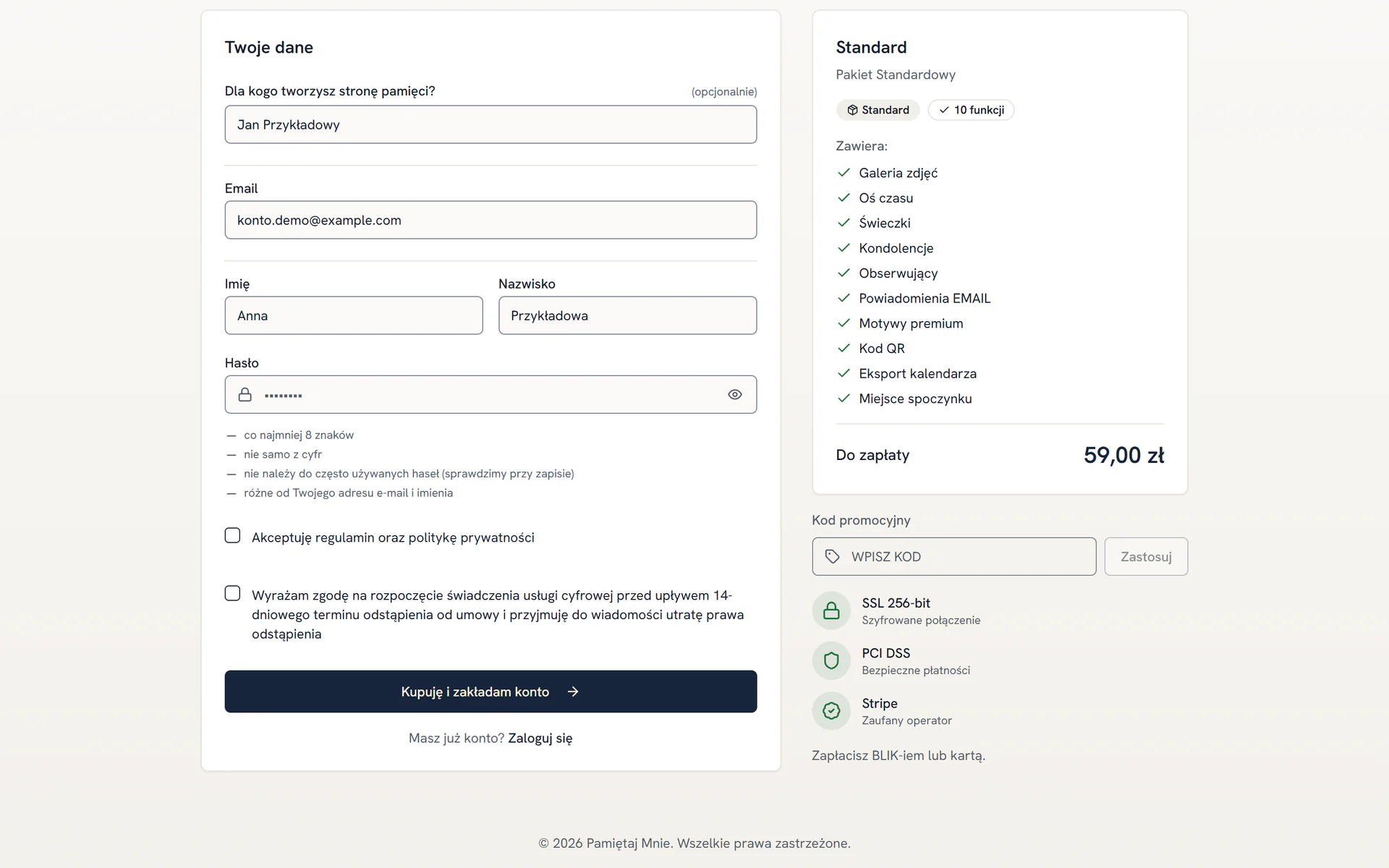Click the SSL 256-bit lock icon
Image resolution: width=1389 pixels, height=868 pixels.
831,610
